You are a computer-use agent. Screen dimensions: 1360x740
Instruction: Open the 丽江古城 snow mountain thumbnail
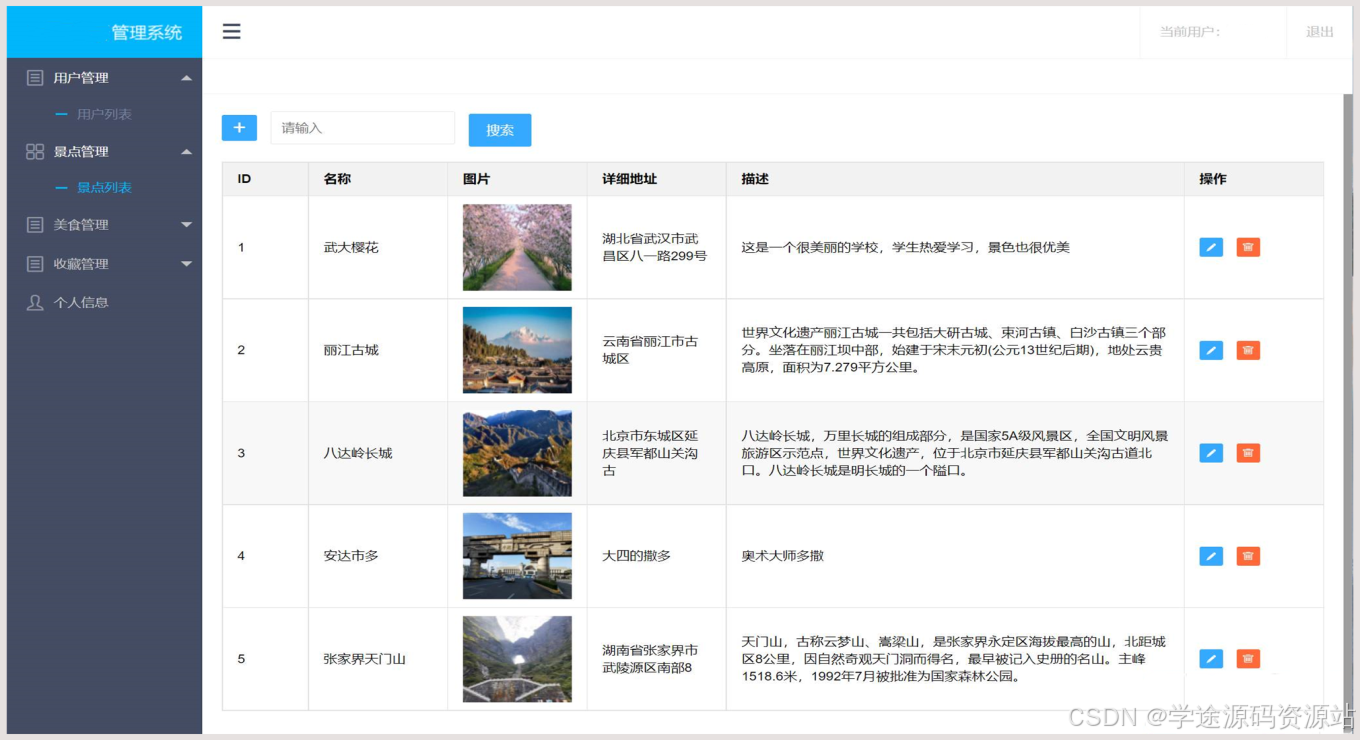coord(517,350)
